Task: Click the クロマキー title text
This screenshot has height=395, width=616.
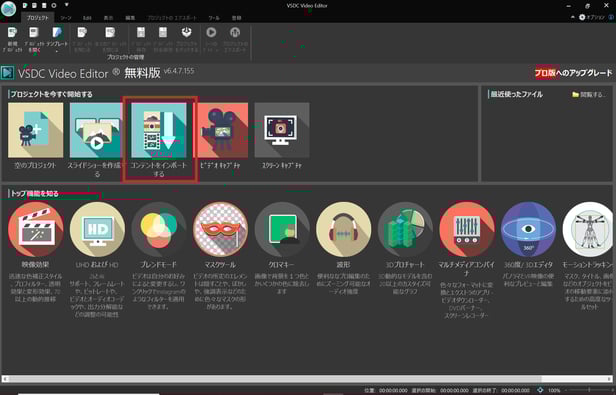Action: tap(281, 265)
